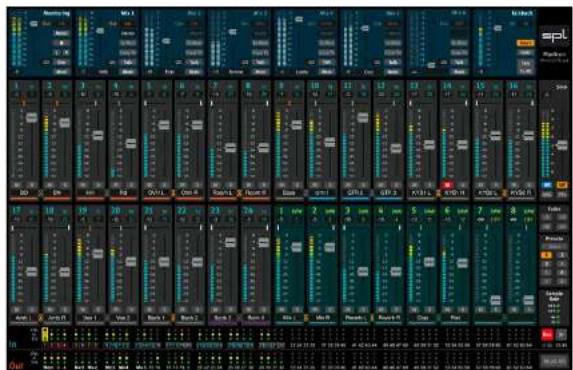This screenshot has width=573, height=370.
Task: Click the channel 23 volume fader
Action: coord(231,242)
